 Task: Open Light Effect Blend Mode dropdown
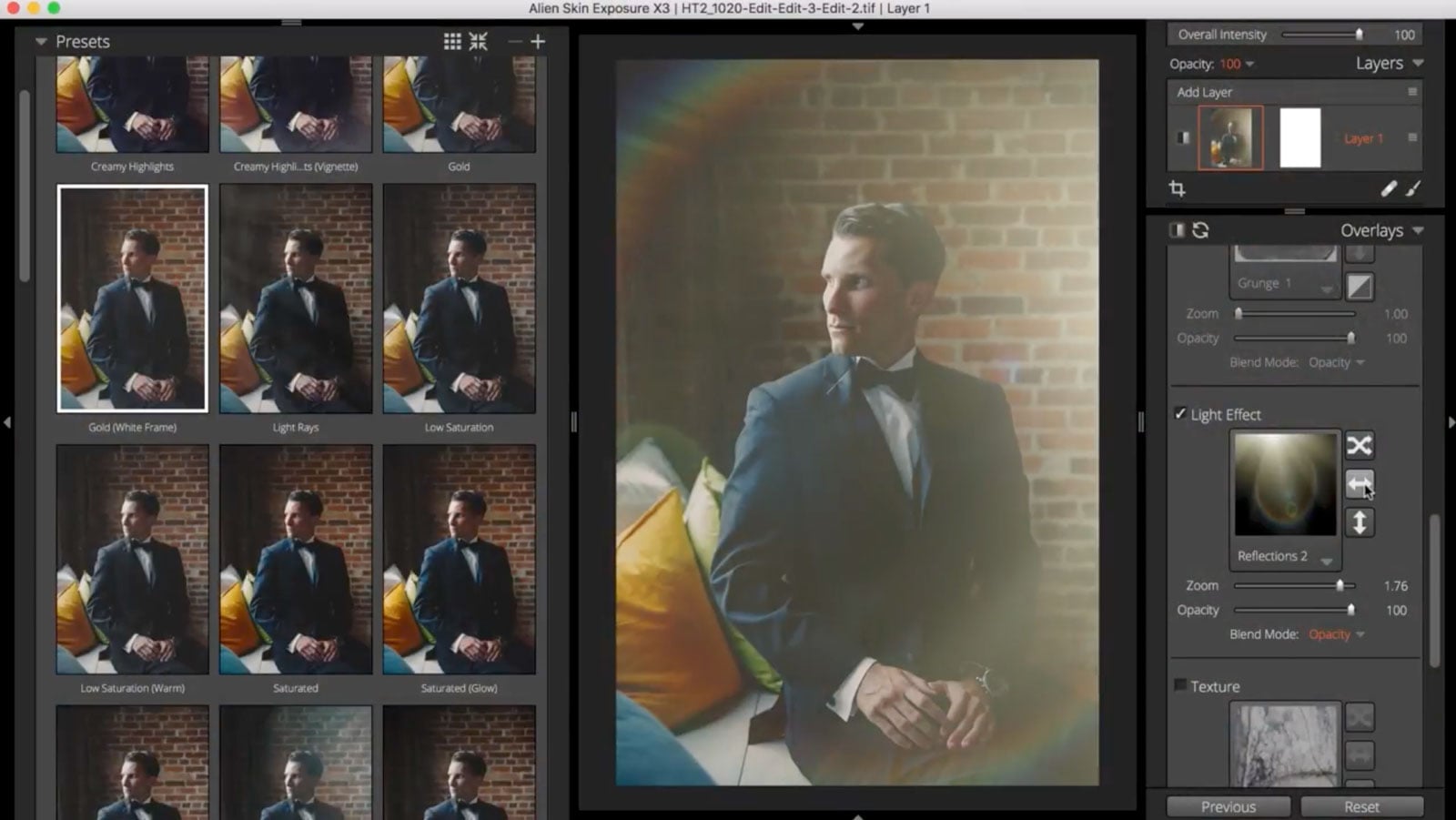(x=1336, y=634)
